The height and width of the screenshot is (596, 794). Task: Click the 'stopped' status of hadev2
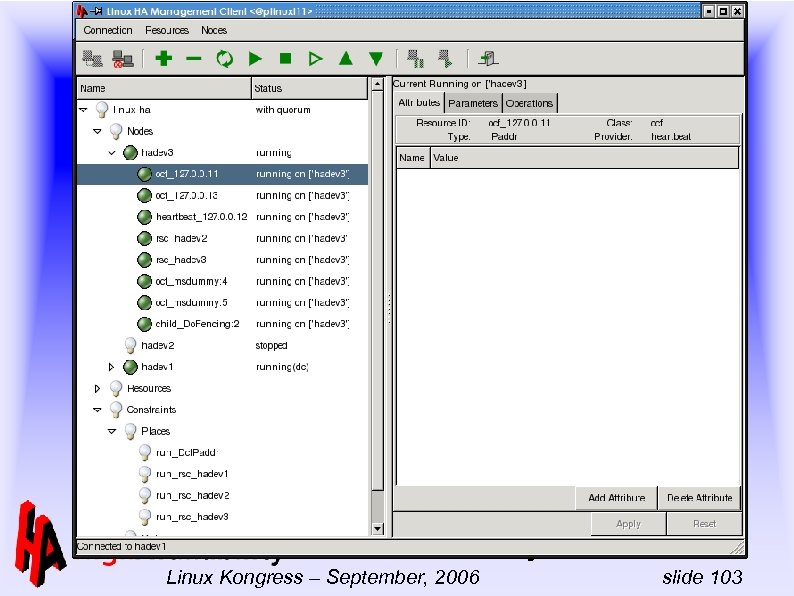coord(271,345)
